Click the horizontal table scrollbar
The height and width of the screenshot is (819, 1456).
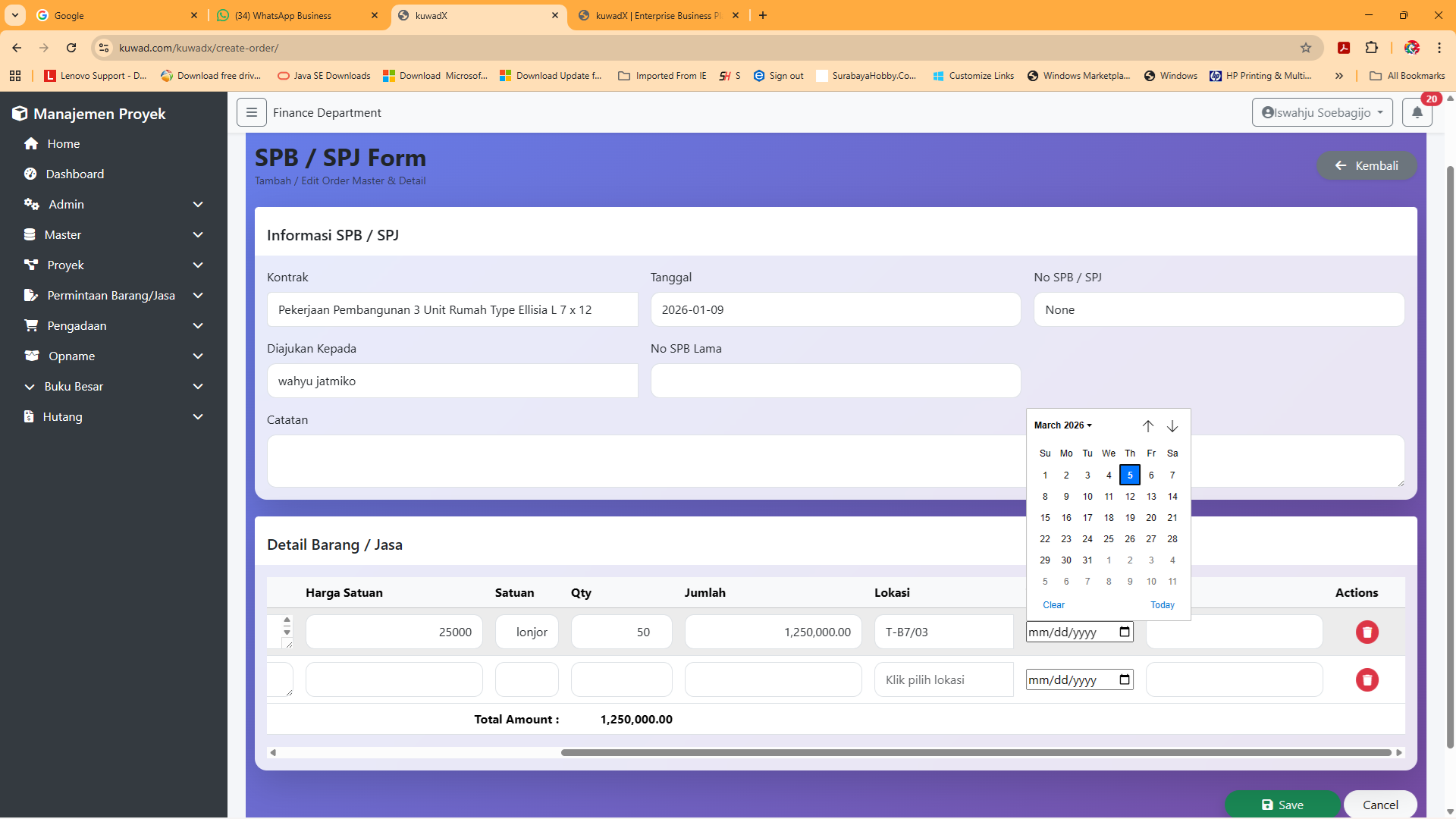976,752
